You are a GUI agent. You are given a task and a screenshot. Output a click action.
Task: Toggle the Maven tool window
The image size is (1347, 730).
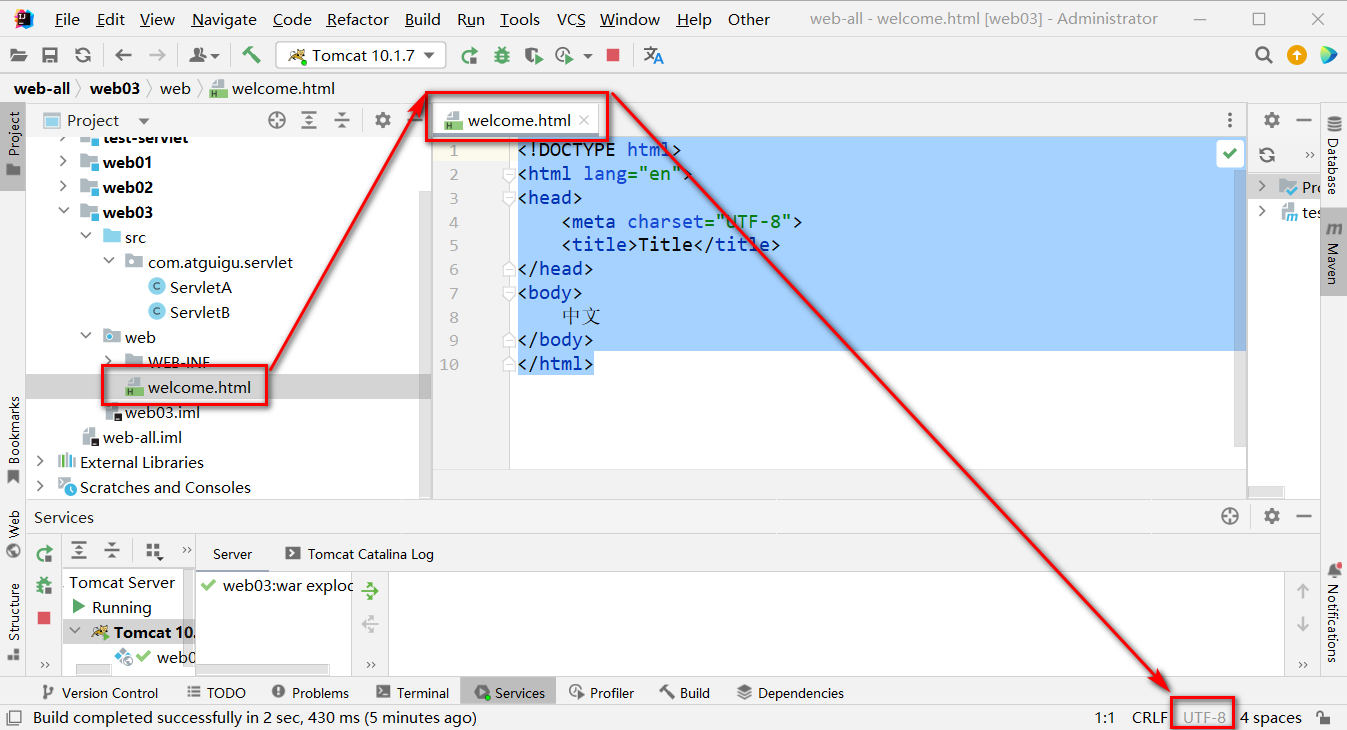(x=1333, y=262)
